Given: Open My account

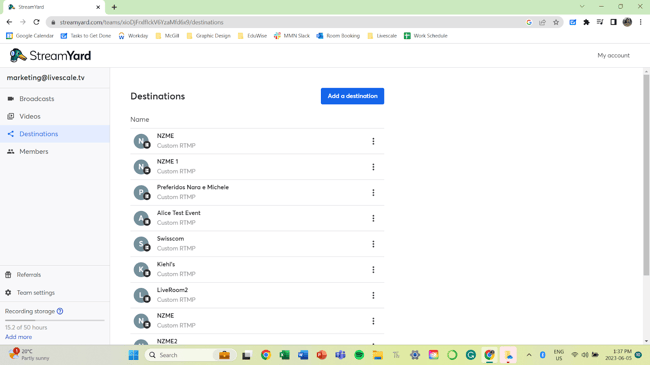Looking at the screenshot, I should (613, 55).
